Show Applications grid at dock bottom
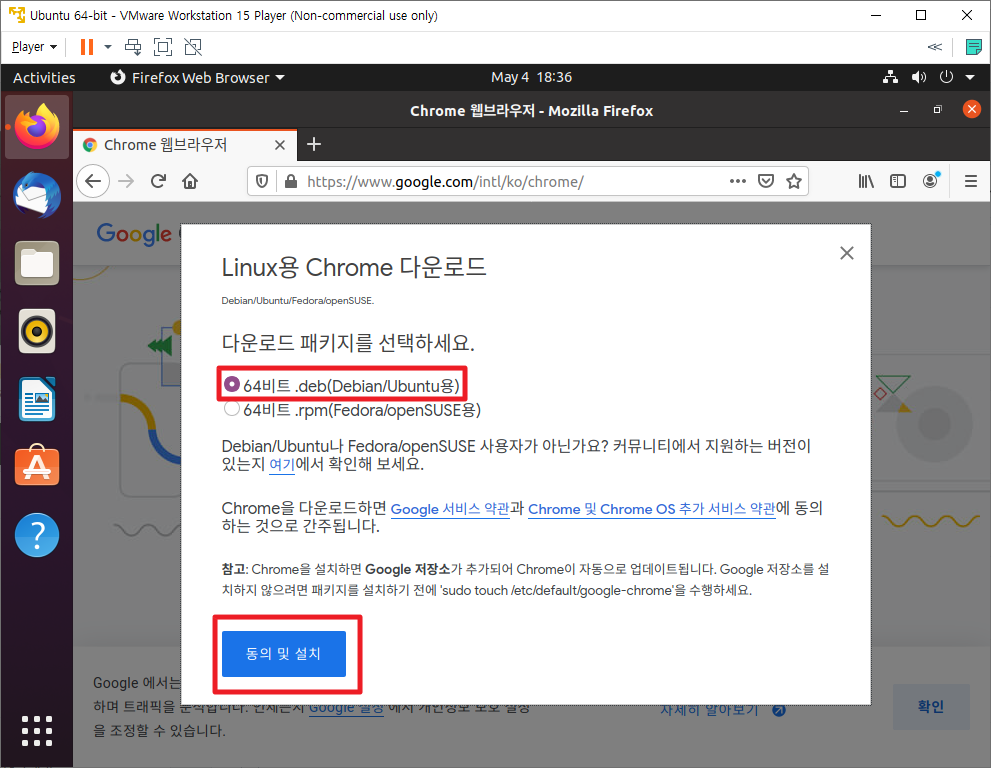The image size is (991, 768). click(x=37, y=731)
